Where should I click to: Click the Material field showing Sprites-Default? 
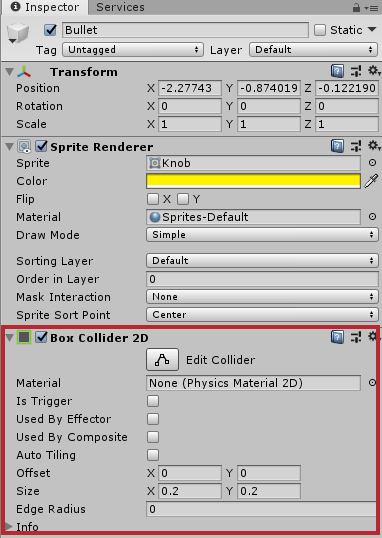pos(253,217)
